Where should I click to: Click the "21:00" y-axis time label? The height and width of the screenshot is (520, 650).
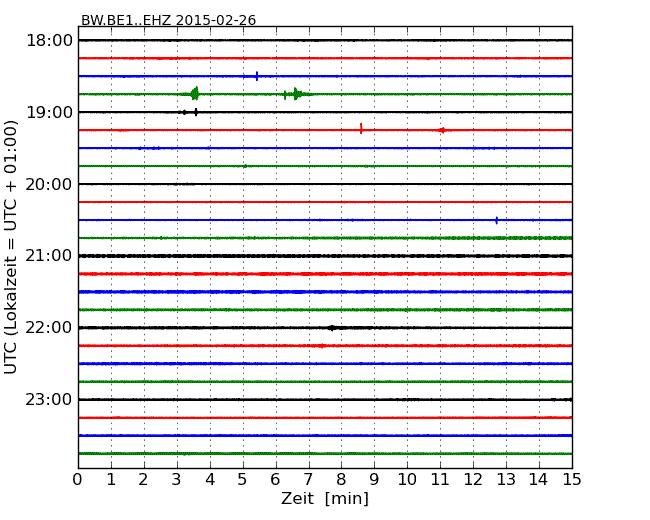(49, 256)
